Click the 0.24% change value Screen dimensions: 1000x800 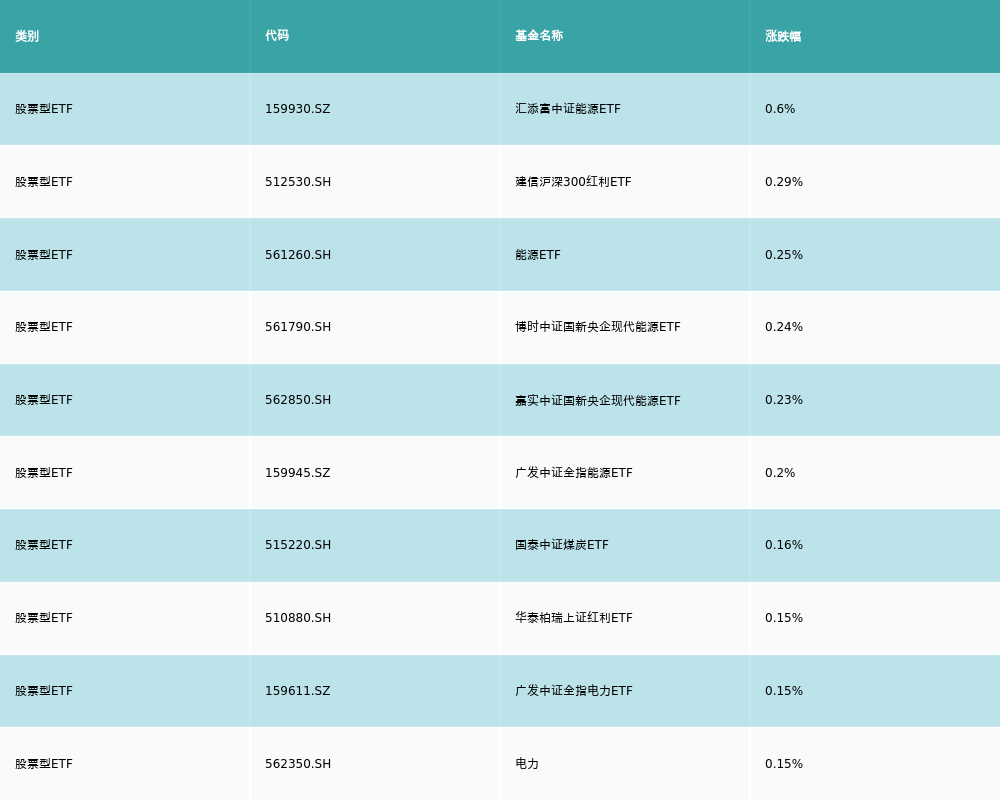coord(784,327)
